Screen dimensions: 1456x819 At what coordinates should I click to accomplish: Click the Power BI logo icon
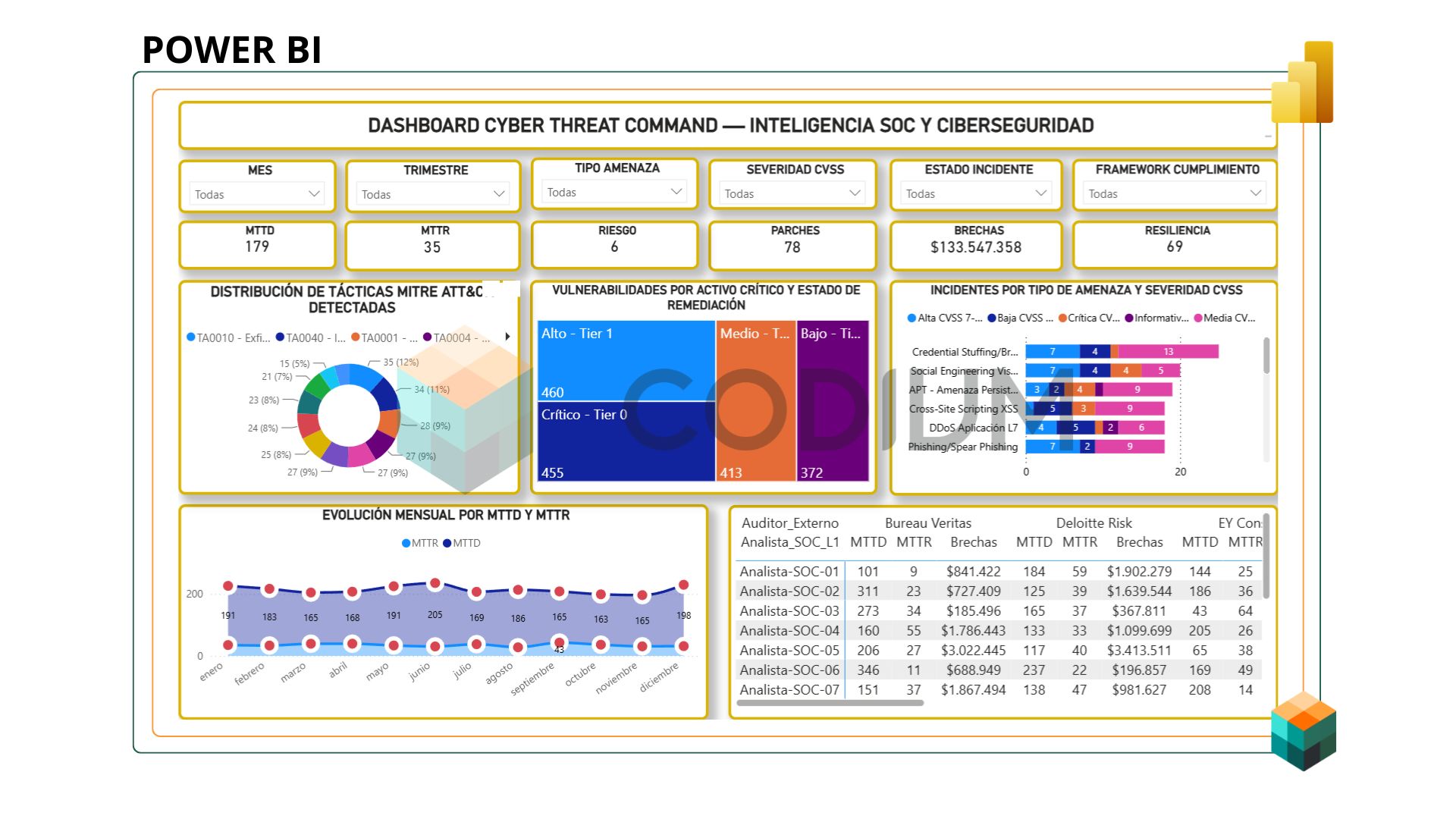(x=1302, y=82)
